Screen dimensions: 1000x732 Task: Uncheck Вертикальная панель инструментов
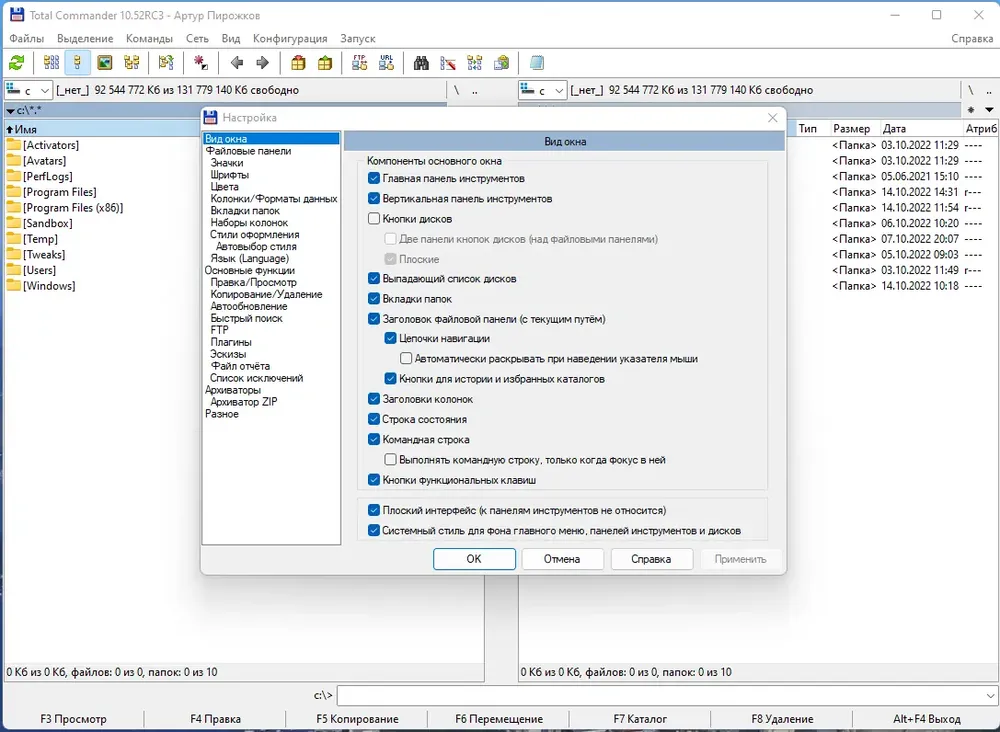374,199
